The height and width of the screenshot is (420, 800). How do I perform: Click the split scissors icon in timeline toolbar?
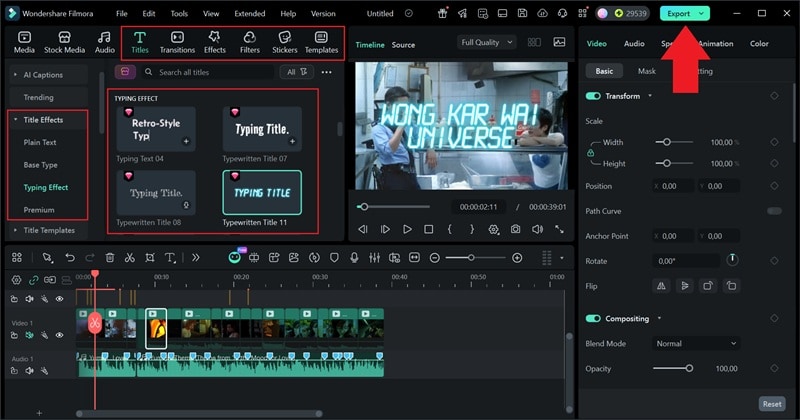pyautogui.click(x=130, y=258)
